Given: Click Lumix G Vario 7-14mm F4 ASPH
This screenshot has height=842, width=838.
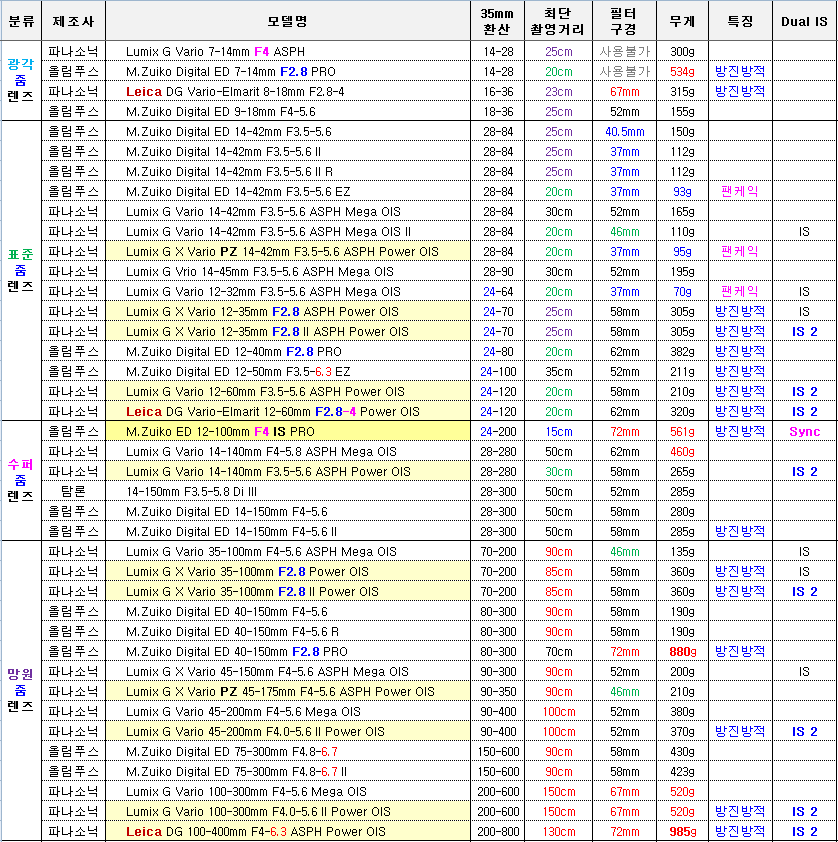Looking at the screenshot, I should point(215,52).
